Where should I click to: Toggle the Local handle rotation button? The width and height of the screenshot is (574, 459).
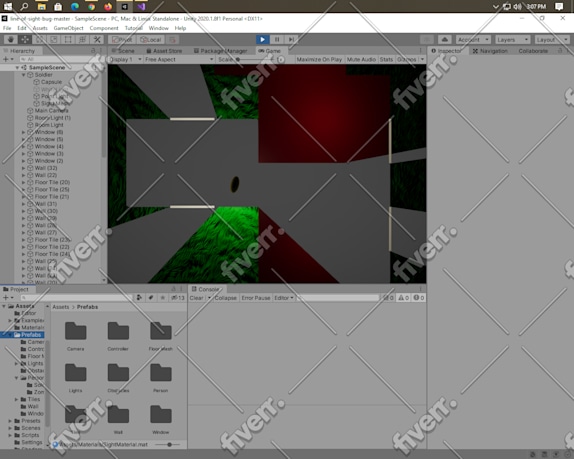click(x=151, y=40)
